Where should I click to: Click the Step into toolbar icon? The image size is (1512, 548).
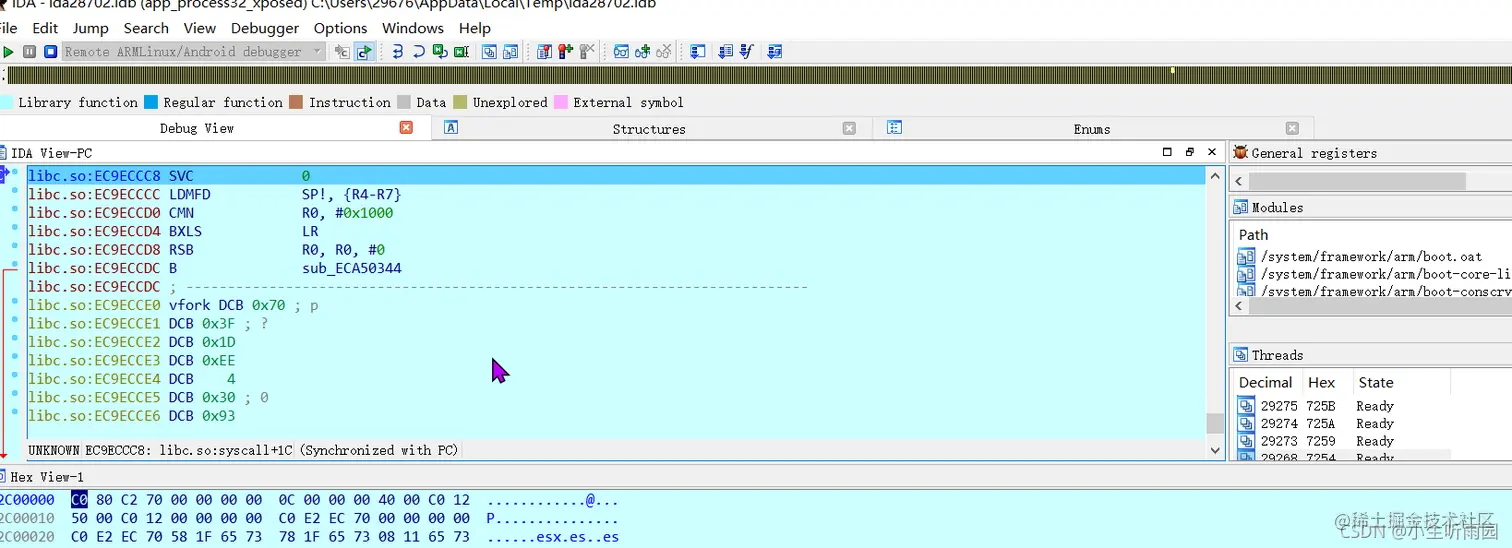[398, 51]
